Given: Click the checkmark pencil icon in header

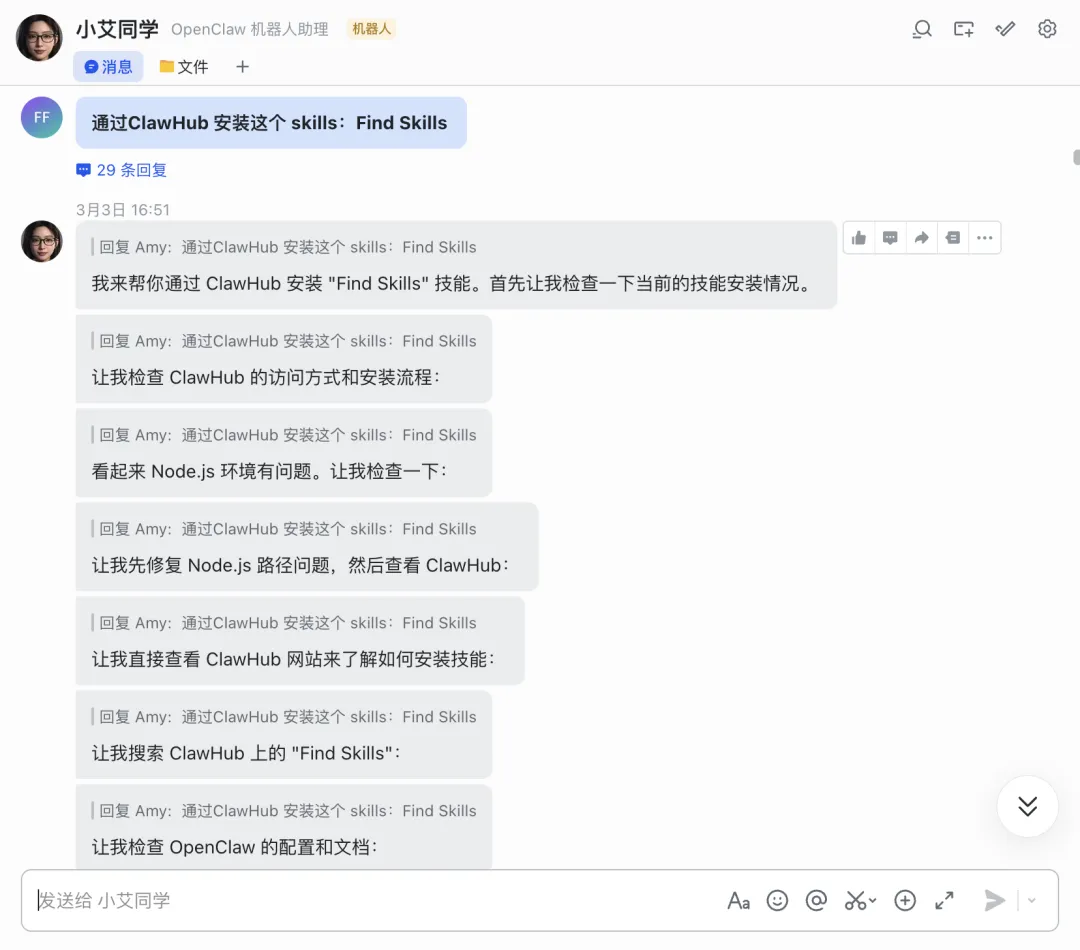Looking at the screenshot, I should click(1005, 29).
